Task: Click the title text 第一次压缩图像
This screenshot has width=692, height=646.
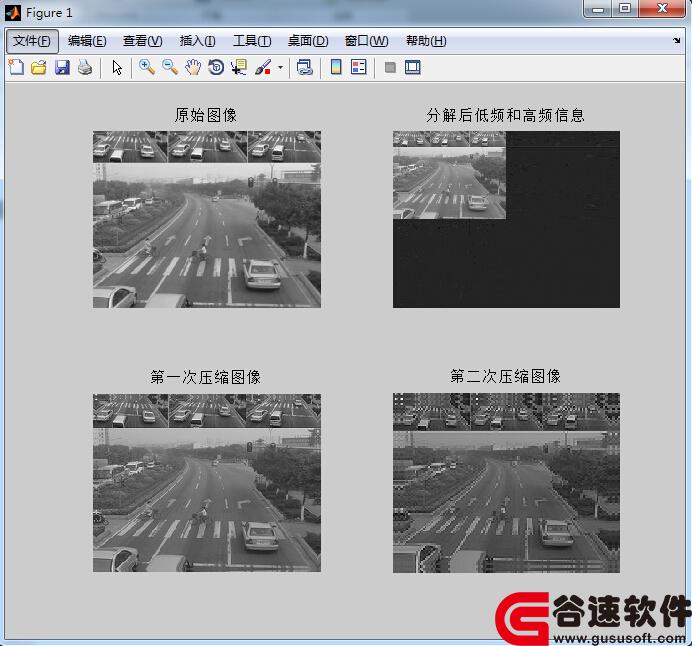Action: 206,377
